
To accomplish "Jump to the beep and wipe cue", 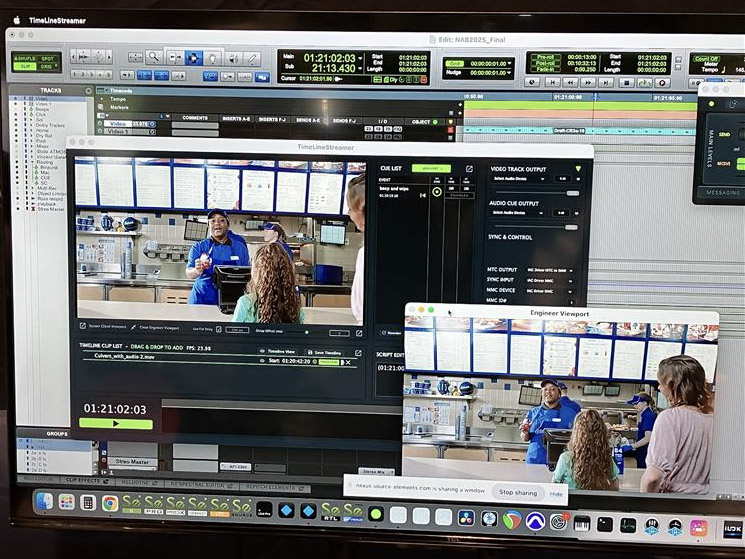I will pos(422,195).
